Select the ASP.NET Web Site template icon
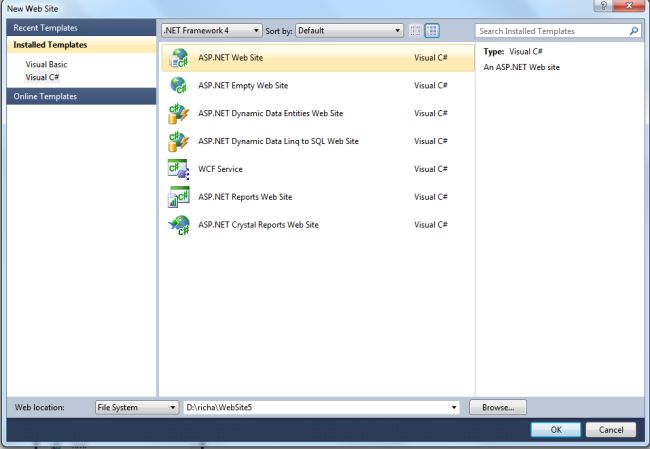 tap(179, 58)
